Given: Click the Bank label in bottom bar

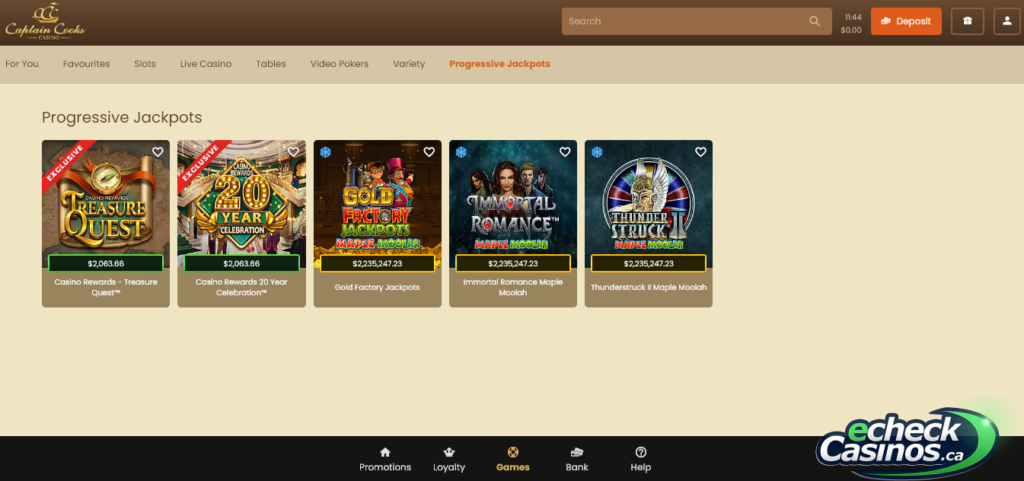Looking at the screenshot, I should coord(577,467).
